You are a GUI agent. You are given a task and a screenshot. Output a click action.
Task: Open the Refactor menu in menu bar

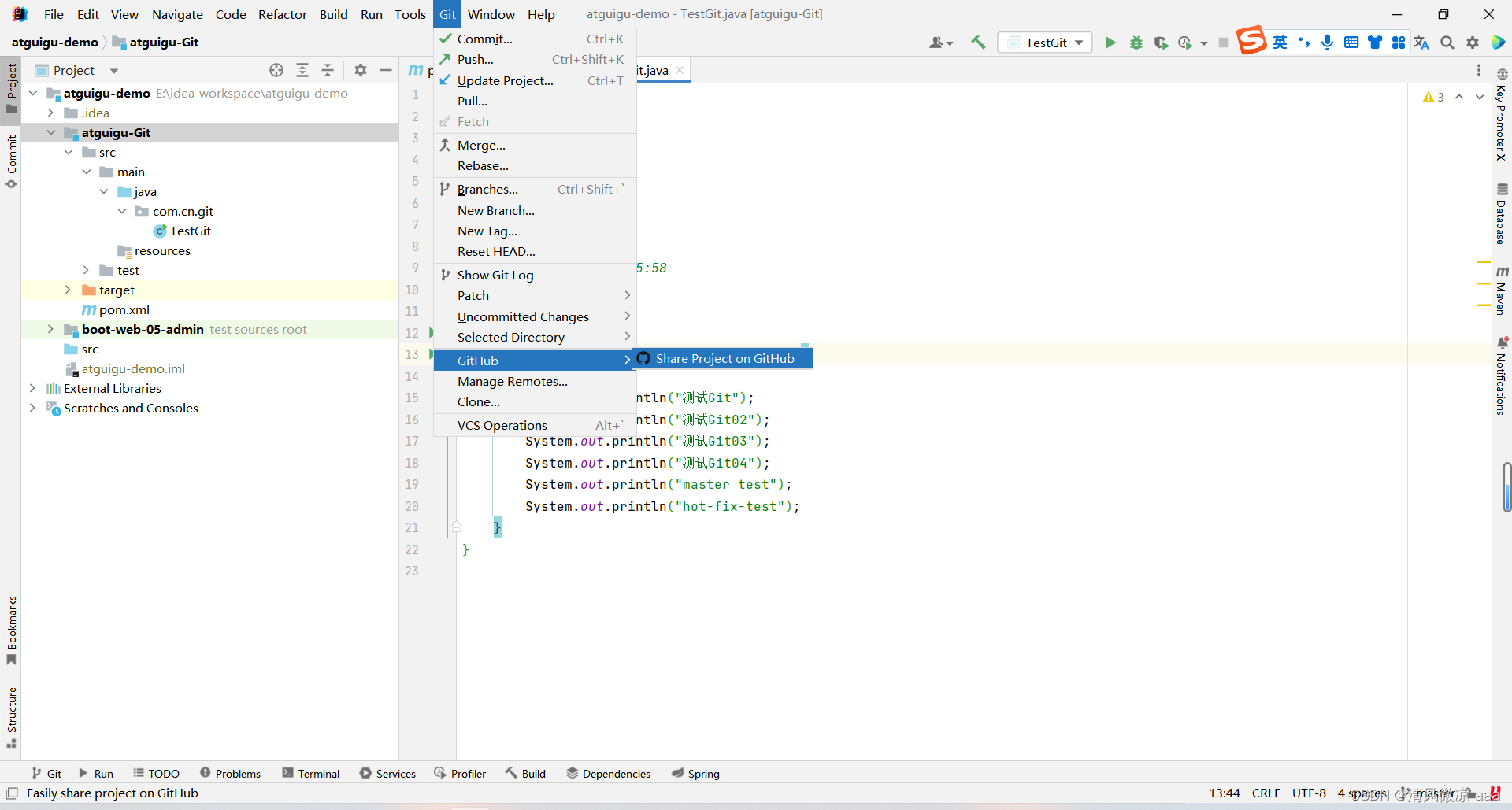282,14
